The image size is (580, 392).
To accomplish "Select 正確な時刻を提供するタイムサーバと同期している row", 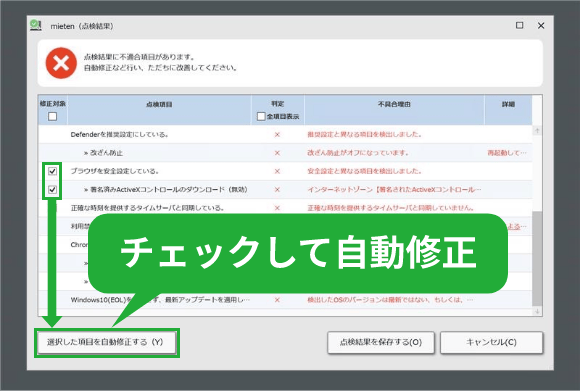I will coord(285,208).
